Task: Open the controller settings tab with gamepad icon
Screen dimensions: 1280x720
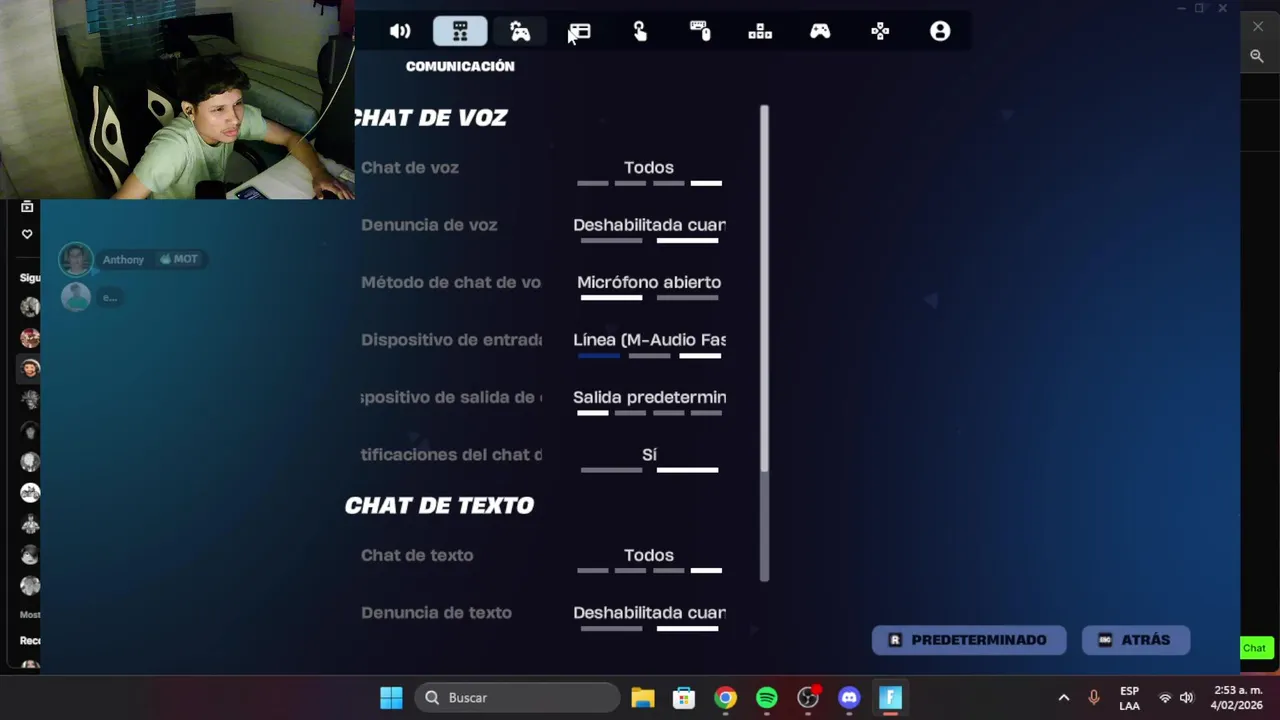Action: click(820, 31)
